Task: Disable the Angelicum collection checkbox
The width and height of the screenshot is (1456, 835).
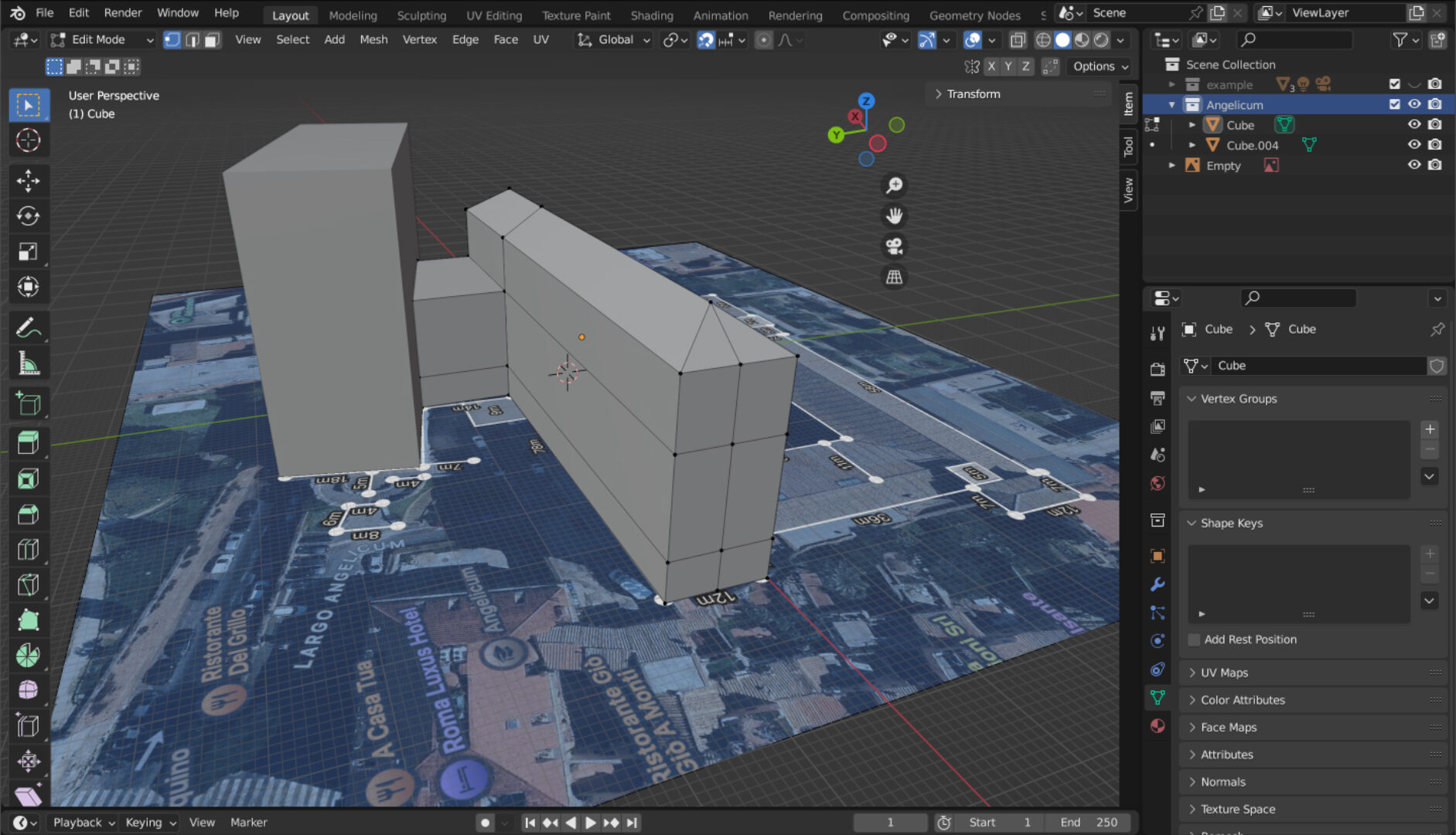Action: pyautogui.click(x=1394, y=104)
